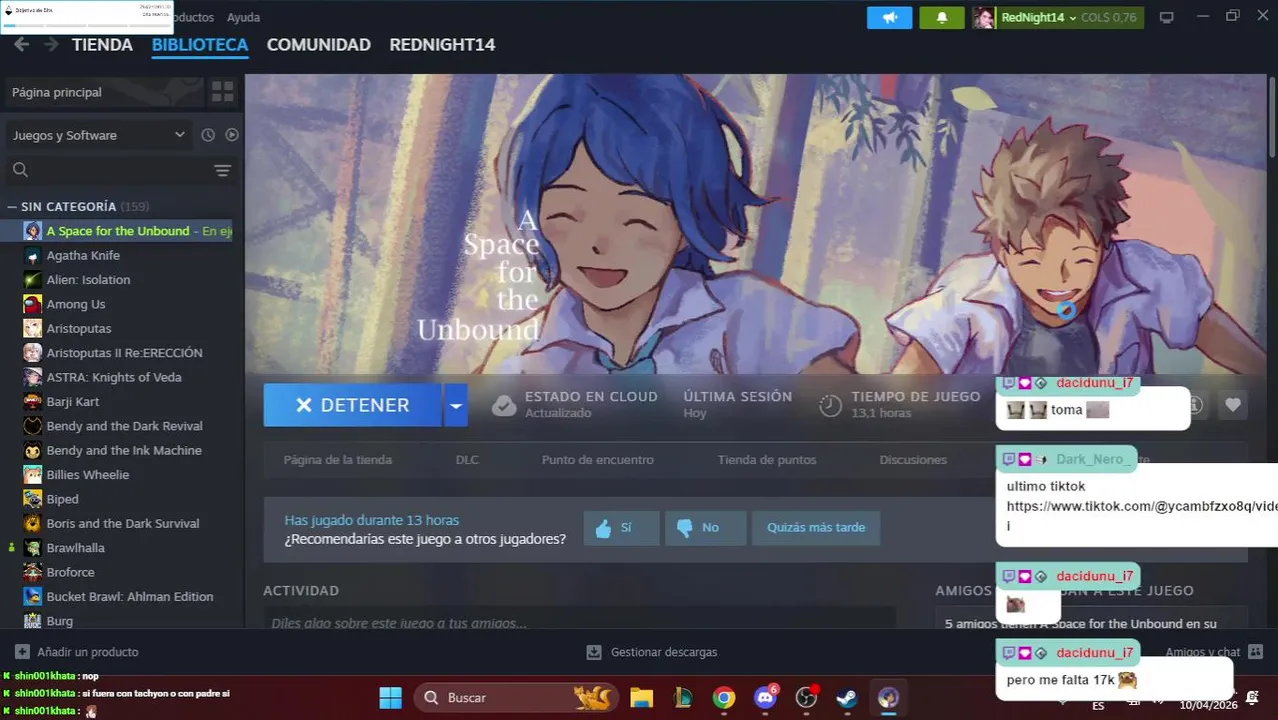
Task: Open RedNight14 account dropdown
Action: tap(1056, 18)
